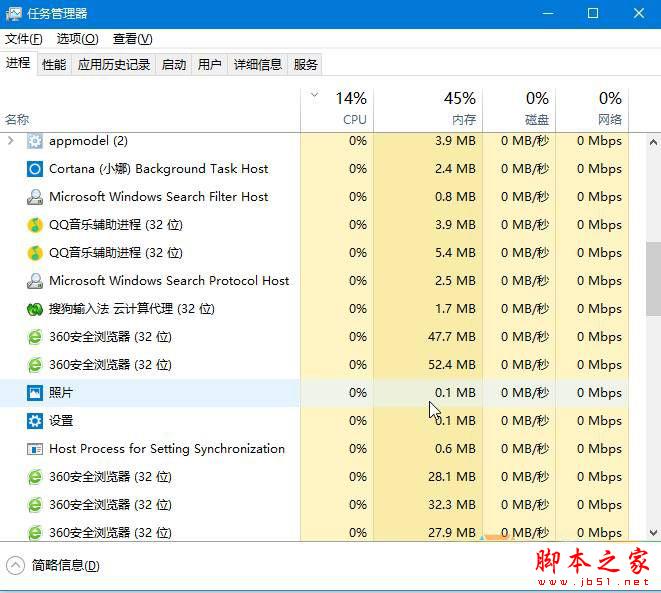Viewport: 661px width, 593px height.
Task: Open the 查看(V) menu
Action: pos(132,39)
